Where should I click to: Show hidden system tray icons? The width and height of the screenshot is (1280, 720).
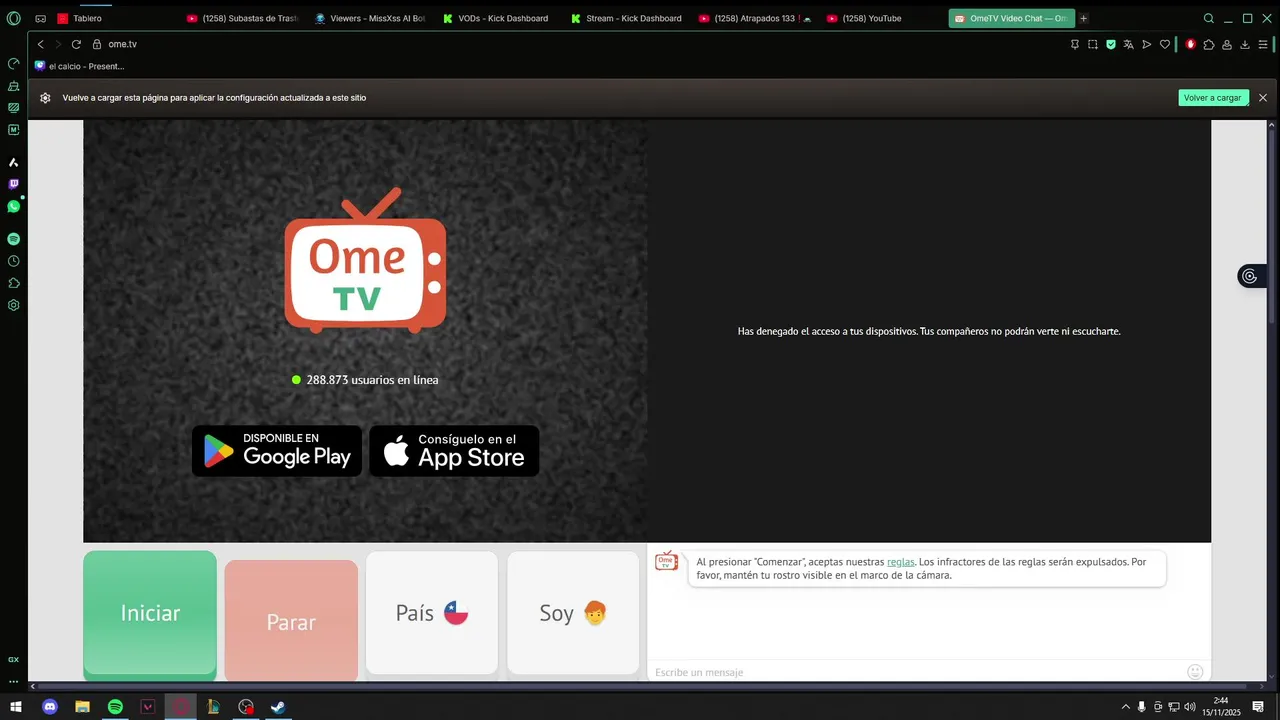click(x=1126, y=707)
